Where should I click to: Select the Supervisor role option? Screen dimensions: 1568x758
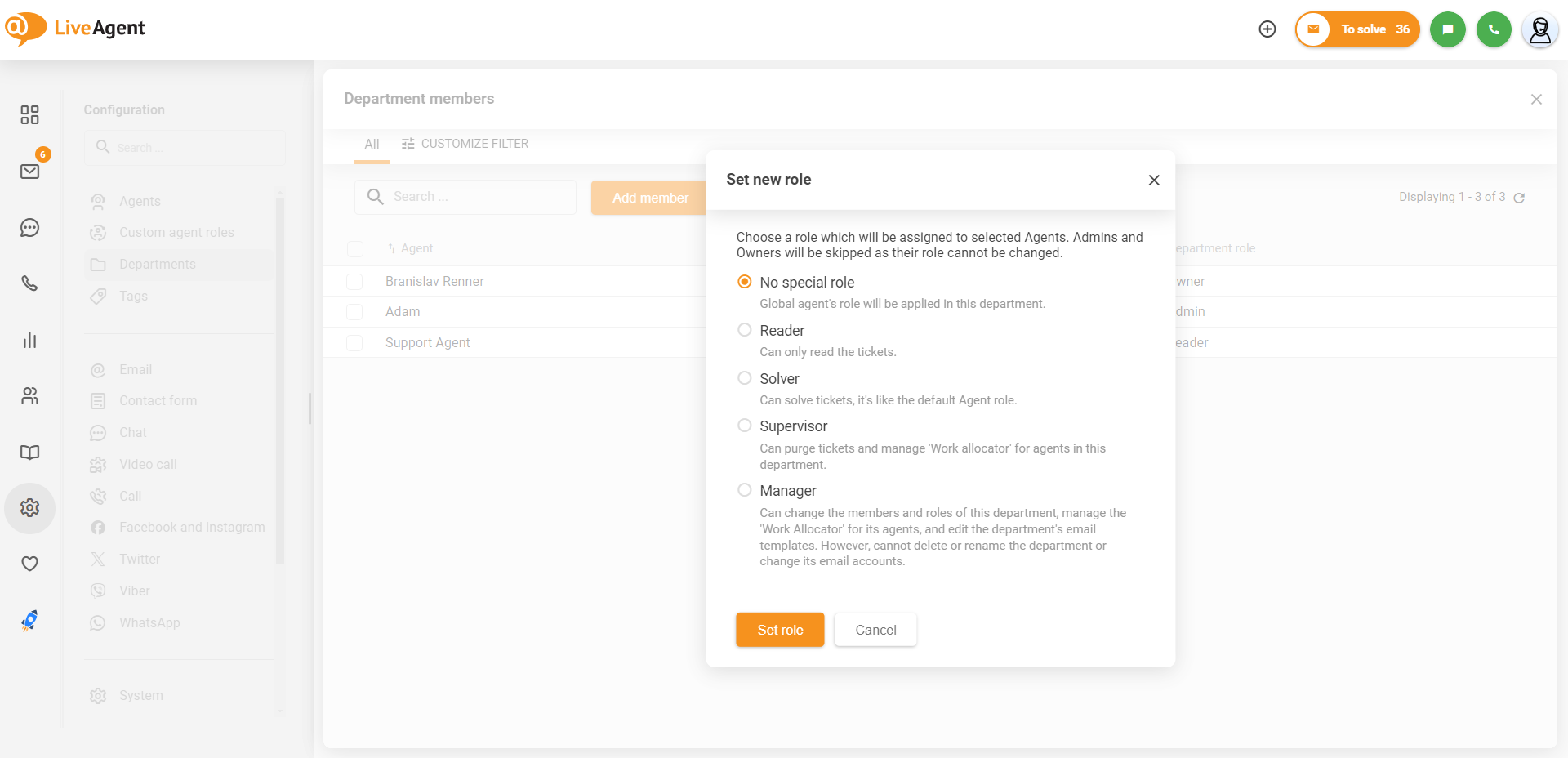(x=745, y=426)
